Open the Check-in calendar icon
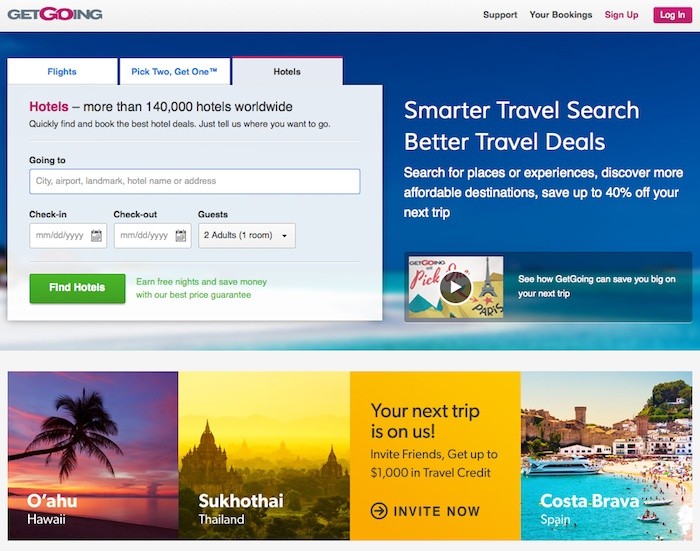This screenshot has height=551, width=700. point(96,235)
